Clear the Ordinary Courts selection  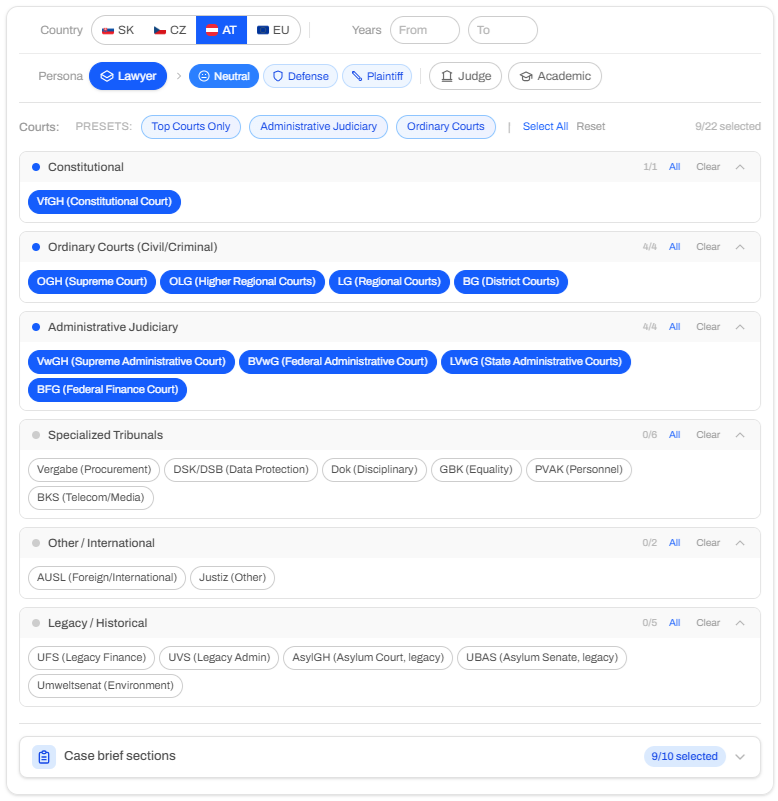pyautogui.click(x=708, y=246)
